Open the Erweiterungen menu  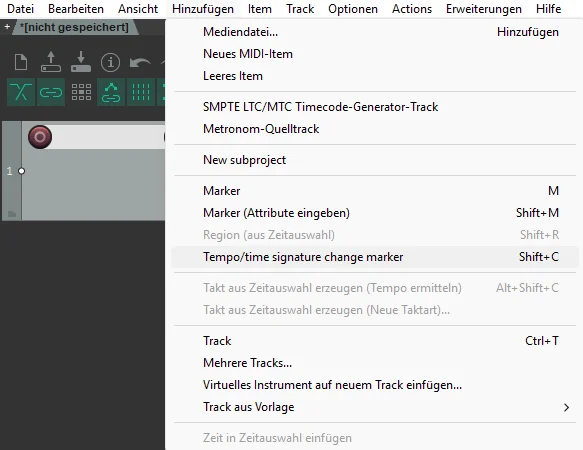(484, 9)
